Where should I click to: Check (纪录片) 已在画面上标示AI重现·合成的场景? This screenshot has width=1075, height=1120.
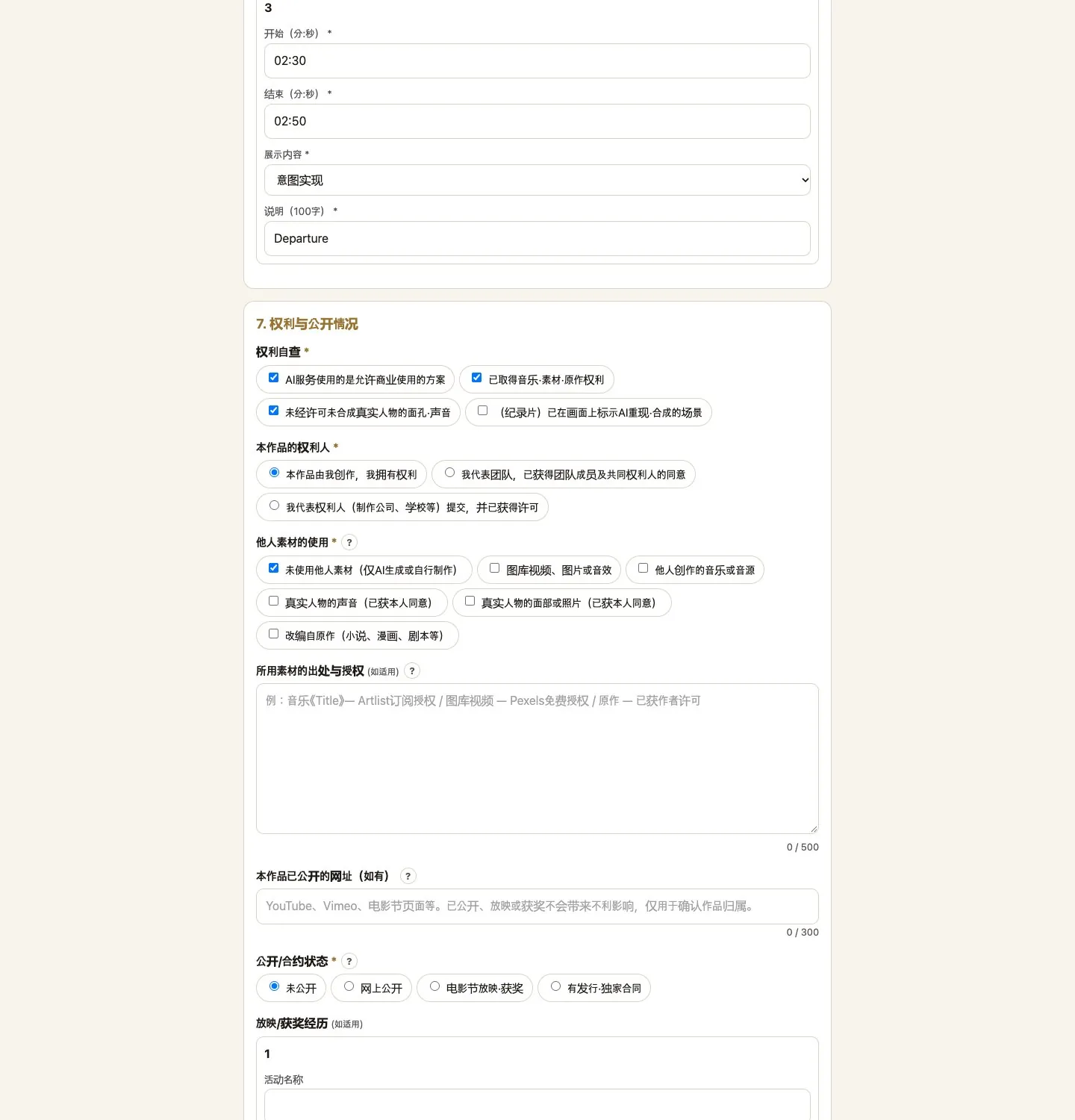tap(483, 411)
